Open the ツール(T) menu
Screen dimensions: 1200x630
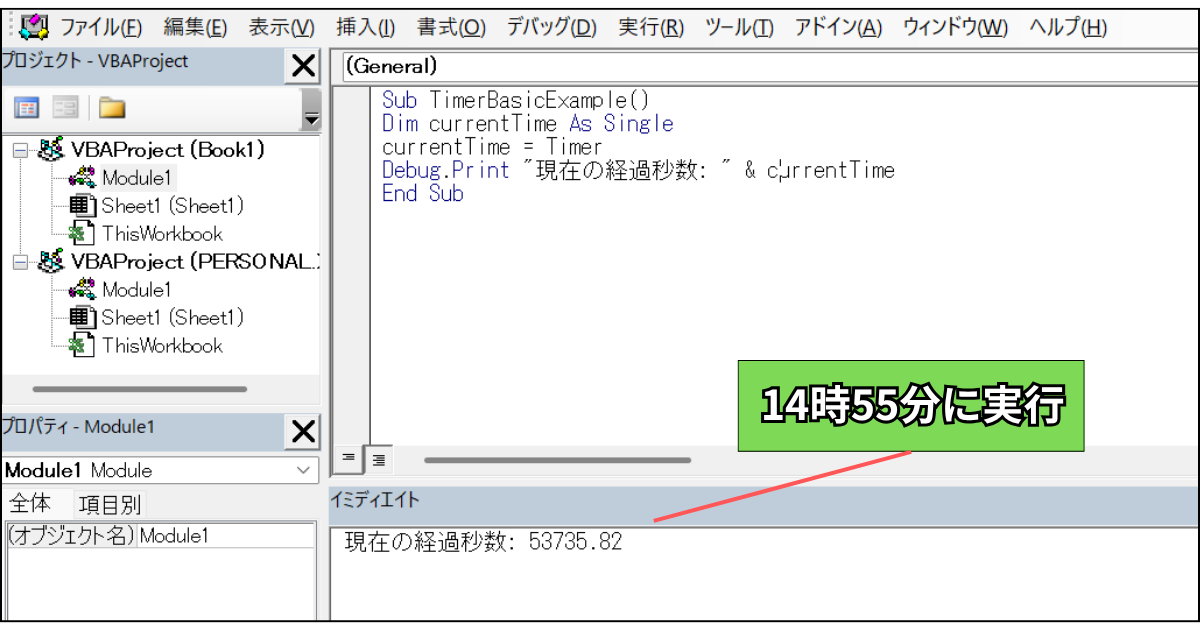(739, 26)
